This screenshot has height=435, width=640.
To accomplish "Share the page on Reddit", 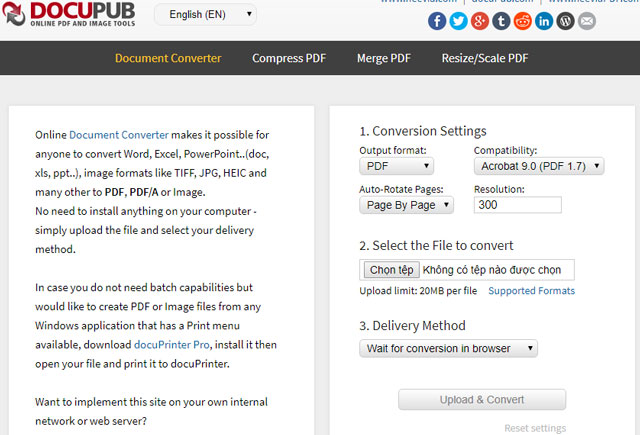I will pos(522,21).
